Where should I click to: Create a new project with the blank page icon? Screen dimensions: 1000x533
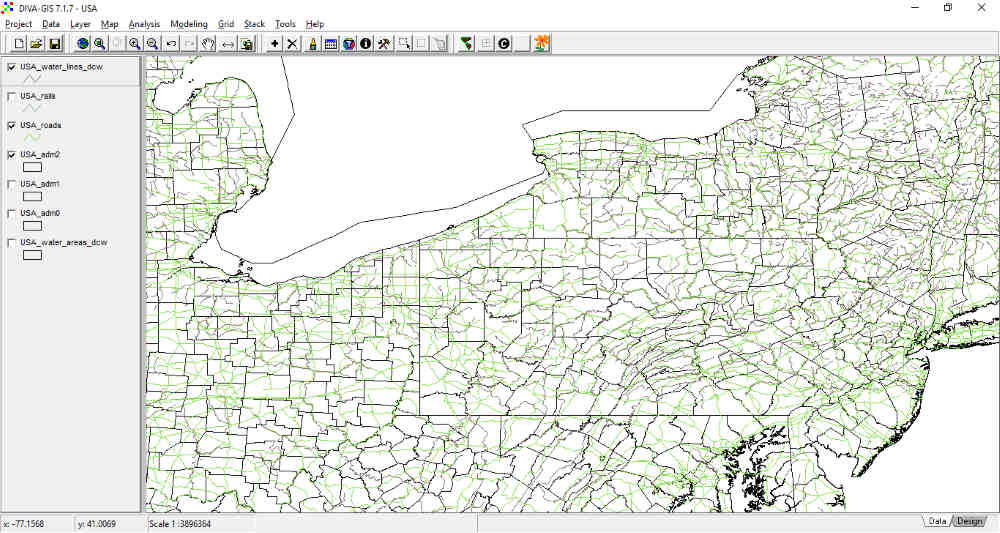point(19,43)
